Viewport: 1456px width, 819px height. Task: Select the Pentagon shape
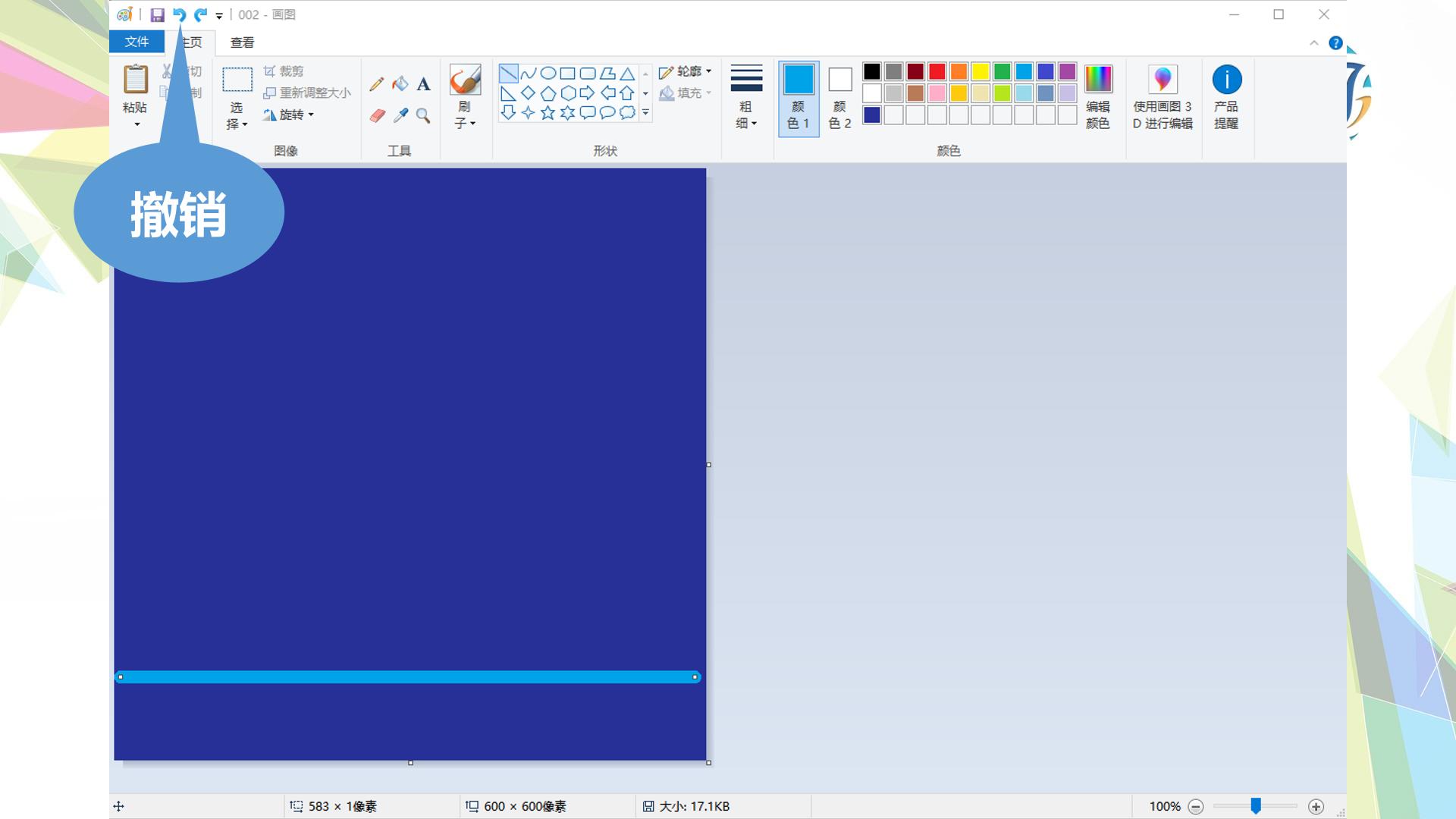548,93
